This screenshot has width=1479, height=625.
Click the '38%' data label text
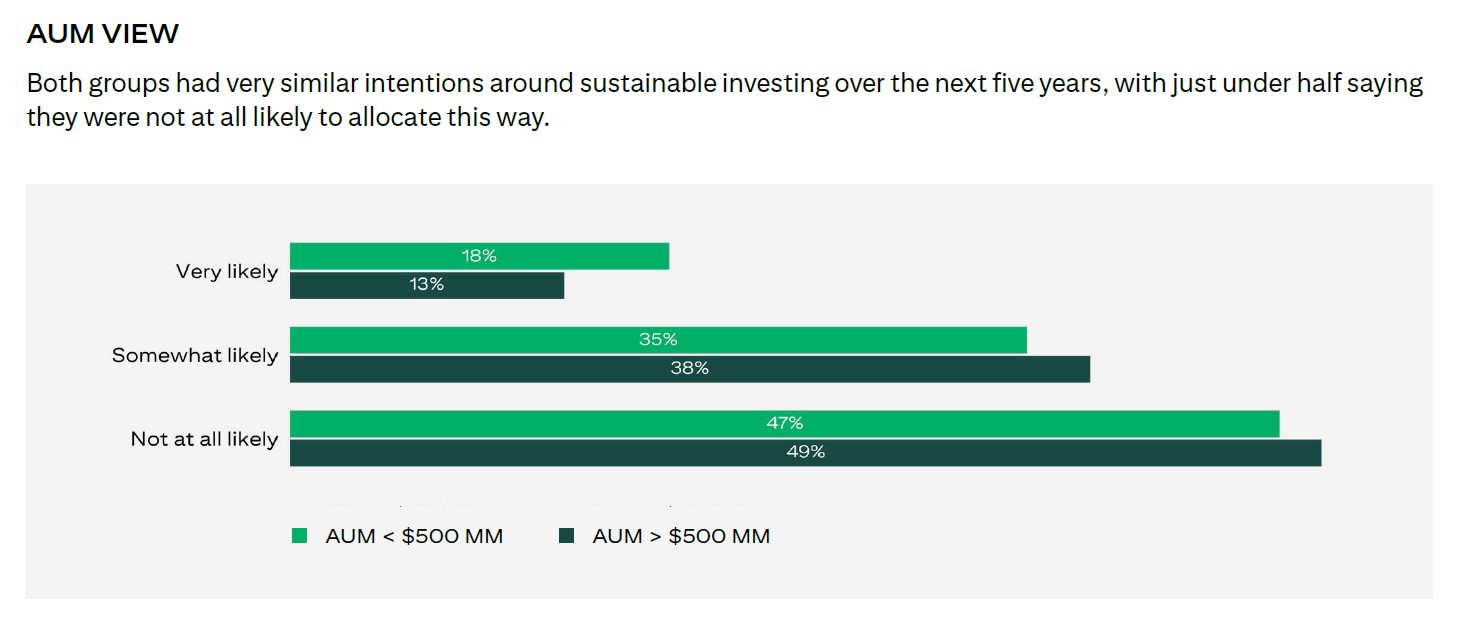[689, 368]
